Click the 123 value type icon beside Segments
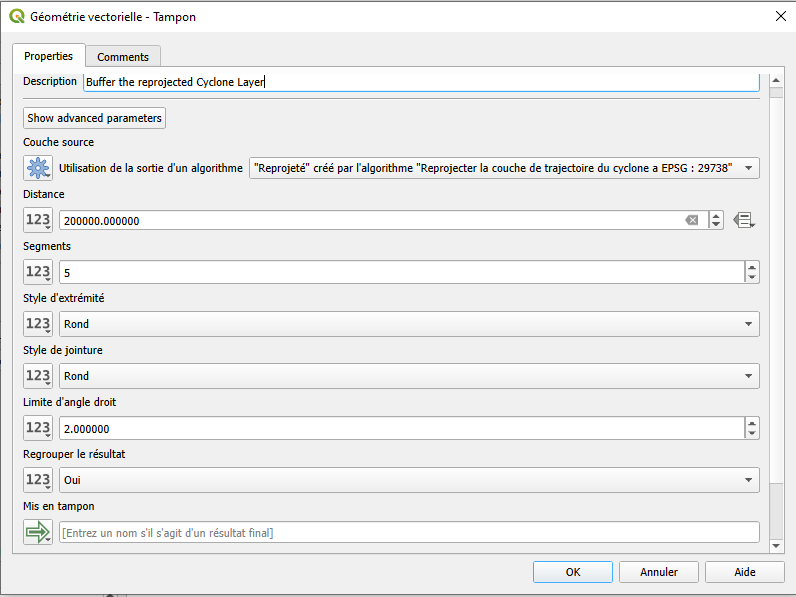Image resolution: width=796 pixels, height=597 pixels. [38, 272]
